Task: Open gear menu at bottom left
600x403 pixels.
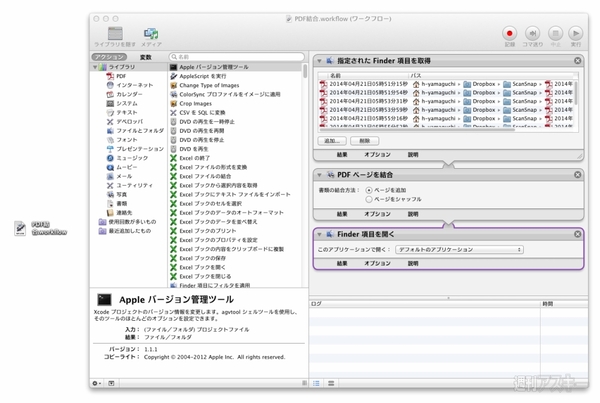Action: coord(96,383)
